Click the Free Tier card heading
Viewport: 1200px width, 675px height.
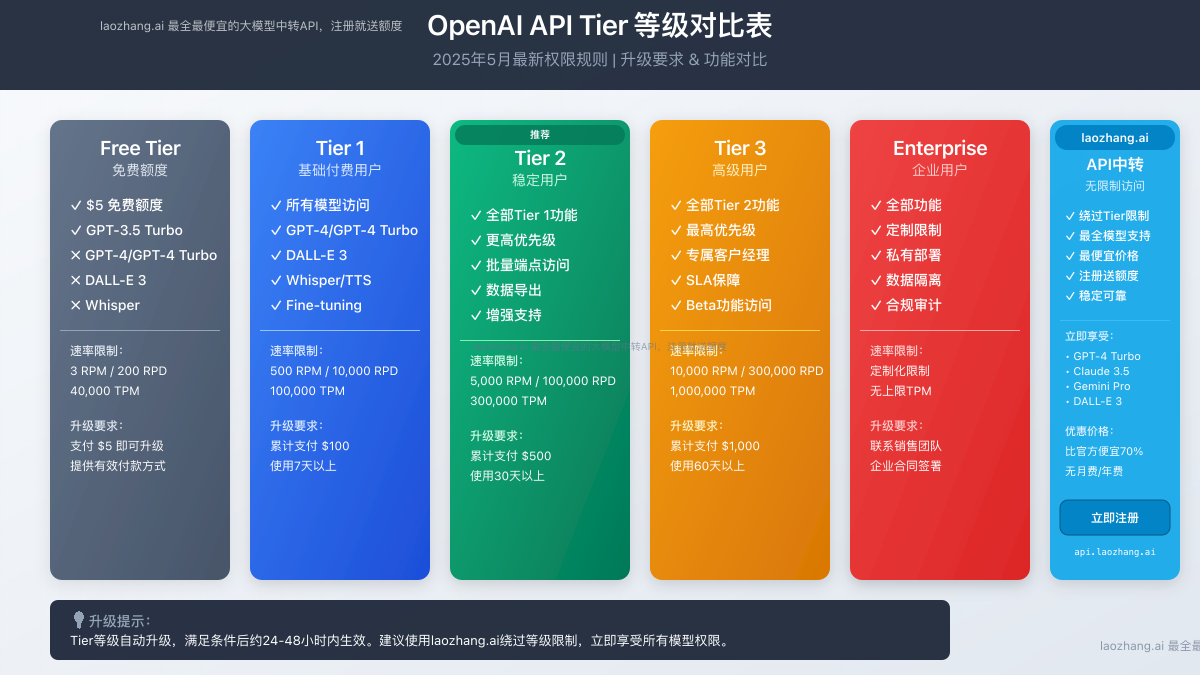click(140, 148)
